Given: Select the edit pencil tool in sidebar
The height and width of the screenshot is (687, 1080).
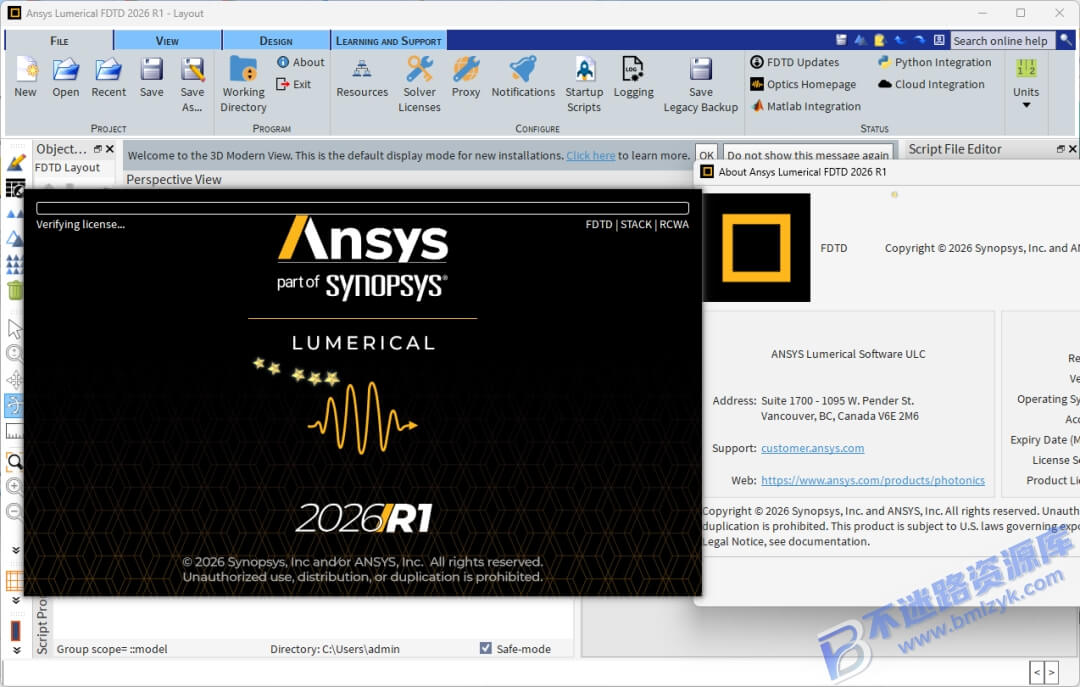Looking at the screenshot, I should (15, 163).
